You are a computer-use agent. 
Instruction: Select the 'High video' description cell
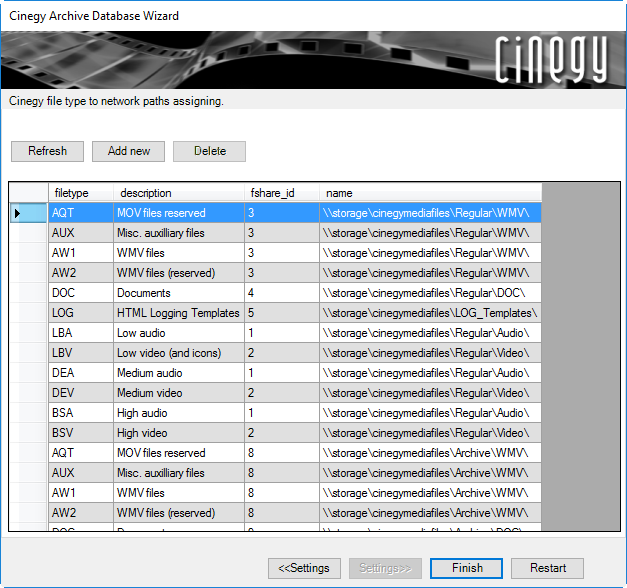point(179,433)
